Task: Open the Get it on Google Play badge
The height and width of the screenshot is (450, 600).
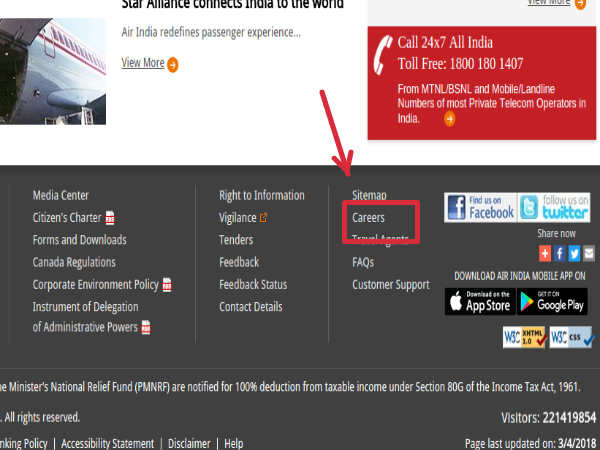Action: click(x=553, y=302)
